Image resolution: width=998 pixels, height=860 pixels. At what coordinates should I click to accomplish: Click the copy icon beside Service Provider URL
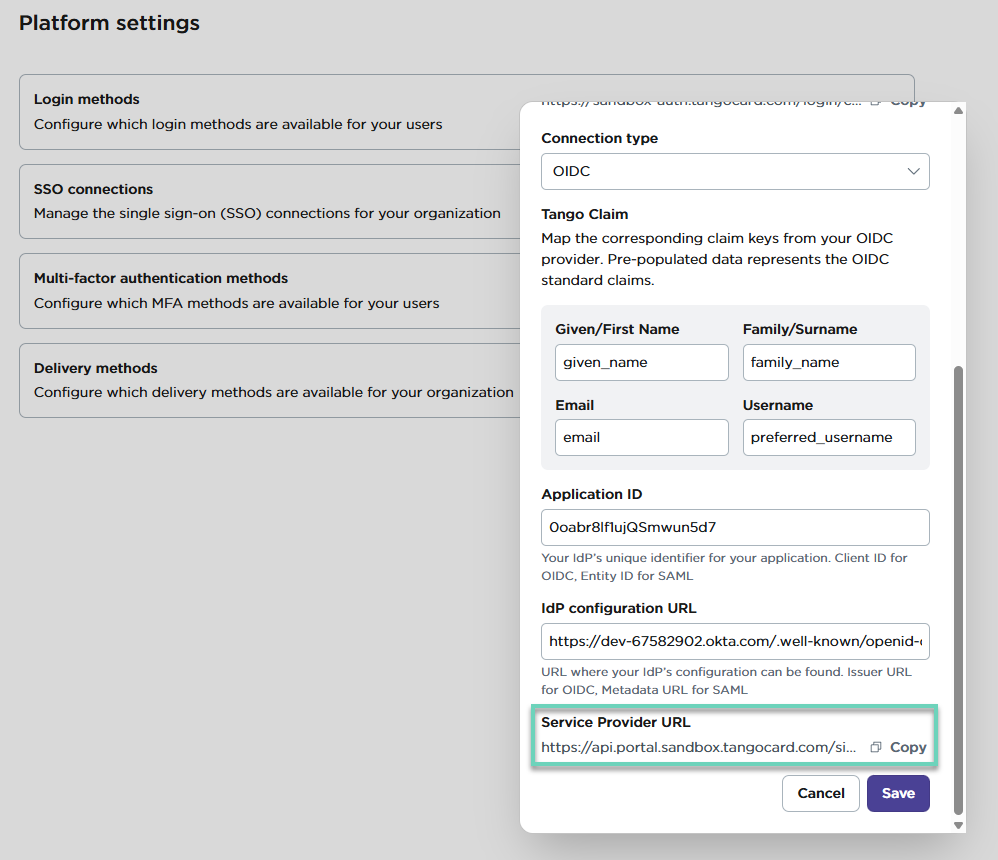pos(876,747)
